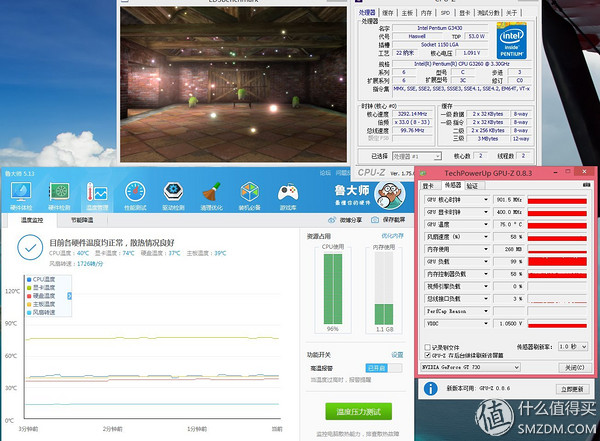Image resolution: width=600 pixels, height=441 pixels.
Task: Switch to 节能降温 tab
Action: coord(82,220)
